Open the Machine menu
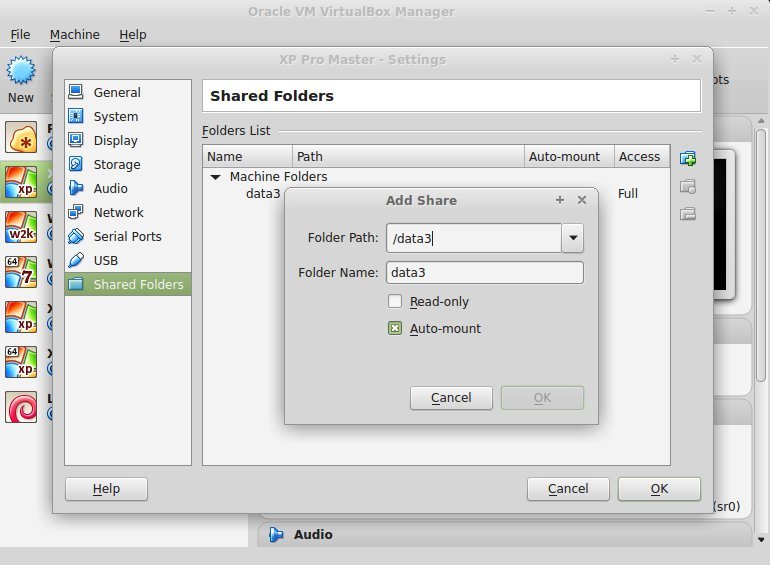This screenshot has width=770, height=565. coord(75,35)
